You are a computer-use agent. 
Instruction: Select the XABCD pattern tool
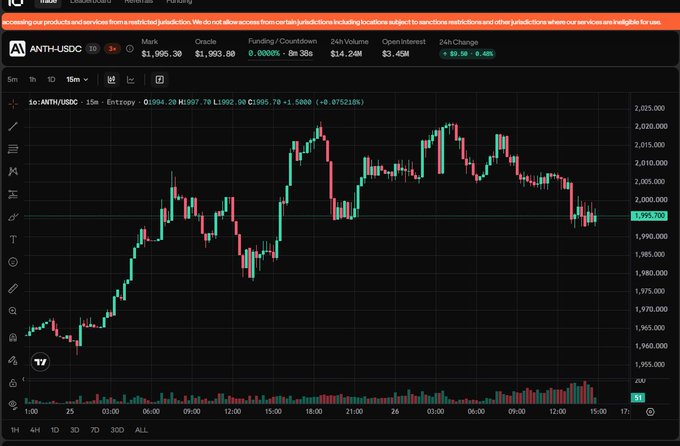pos(13,171)
